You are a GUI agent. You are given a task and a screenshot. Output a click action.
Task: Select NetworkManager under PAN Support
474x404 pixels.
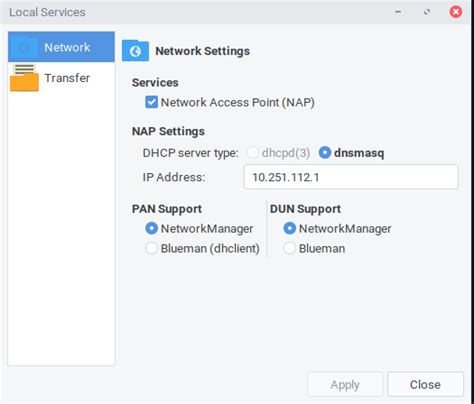151,229
